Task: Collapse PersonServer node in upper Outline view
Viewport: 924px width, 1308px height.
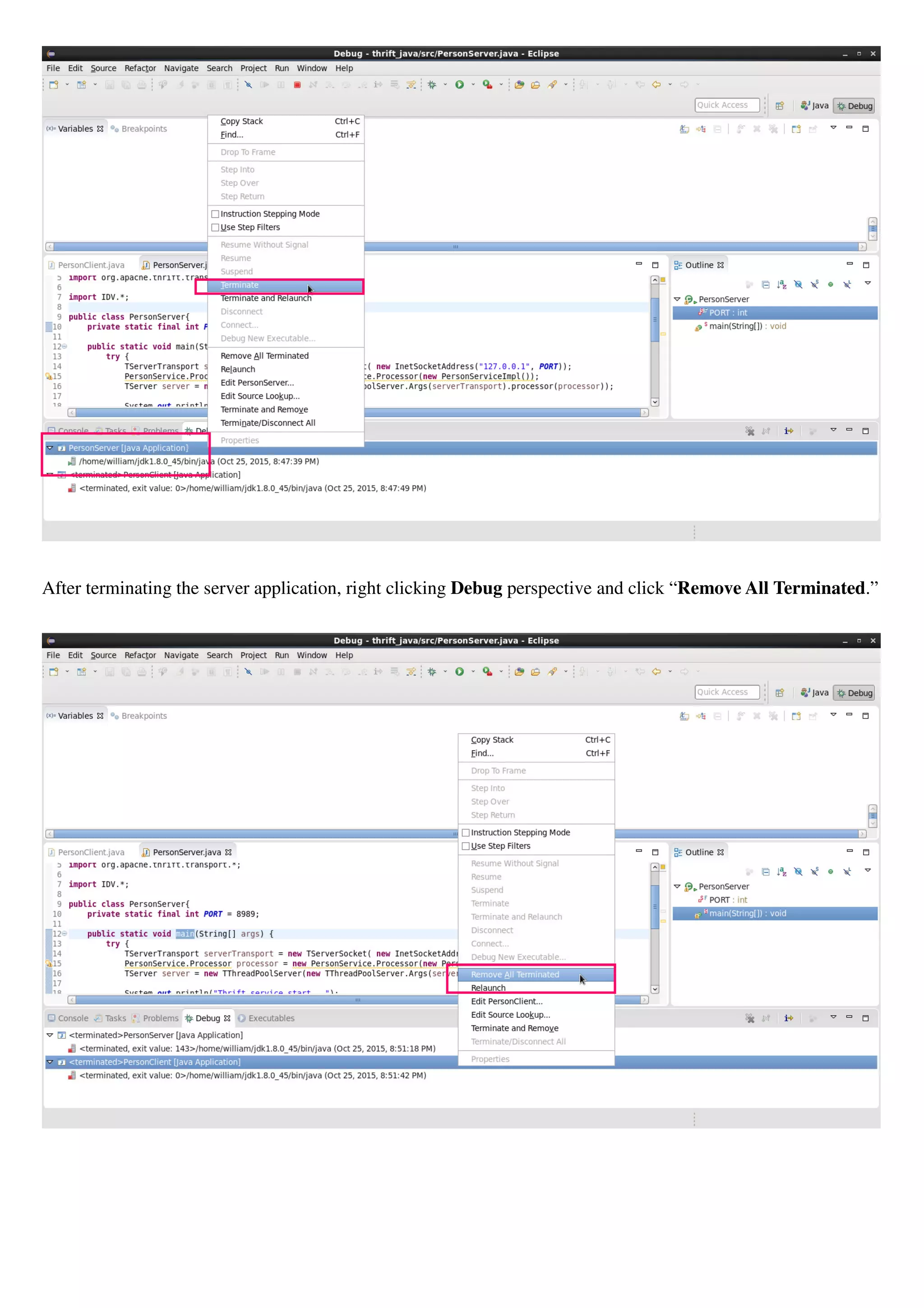Action: pos(677,300)
